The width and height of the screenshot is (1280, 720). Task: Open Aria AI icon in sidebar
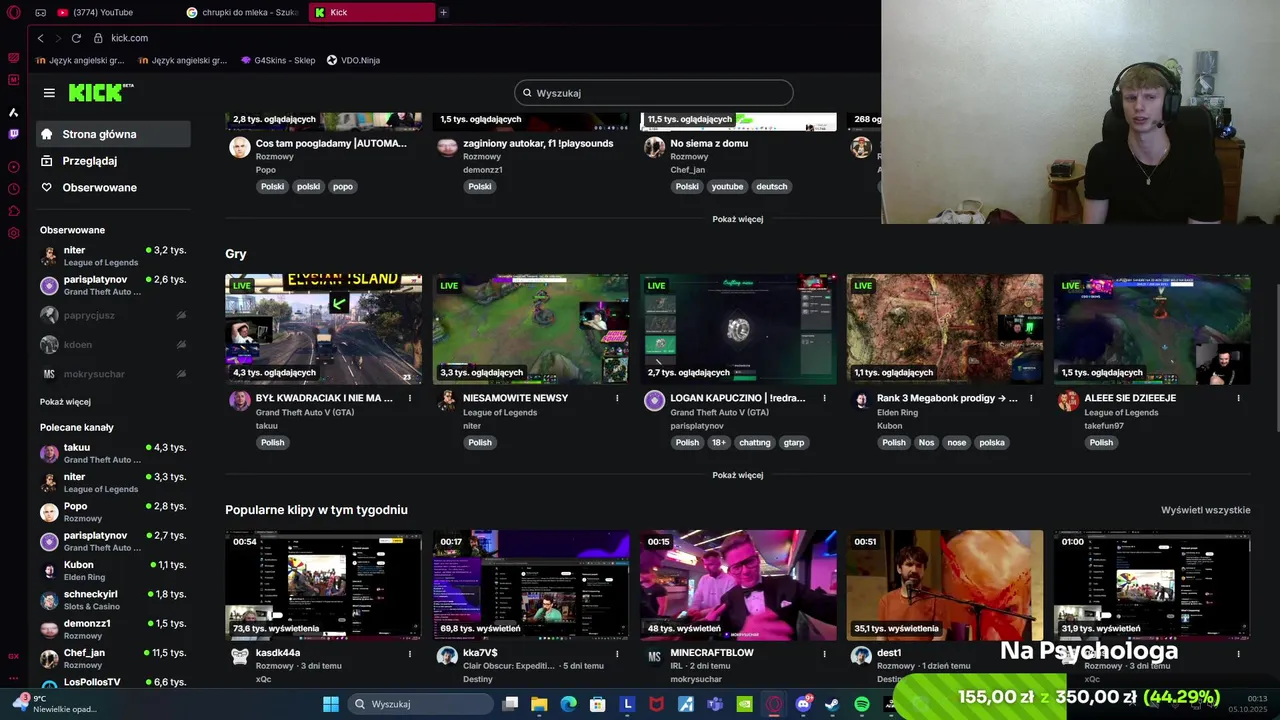click(14, 112)
